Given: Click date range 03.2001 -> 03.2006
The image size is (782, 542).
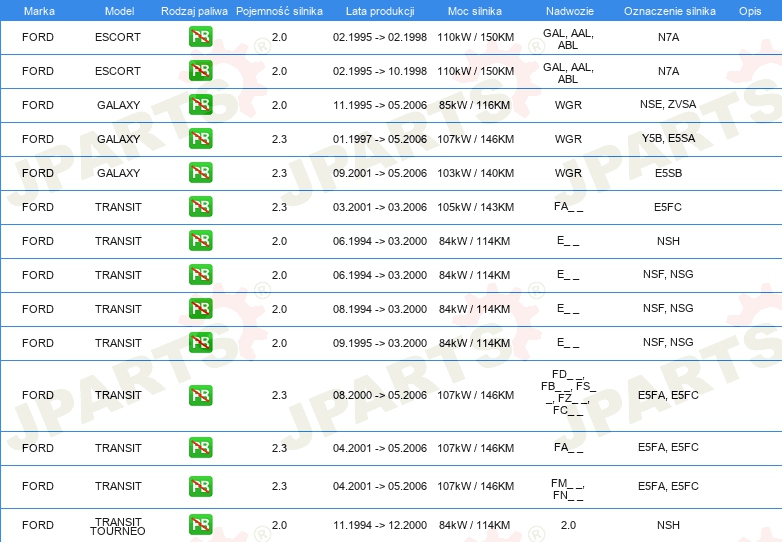Looking at the screenshot, I should click(380, 207).
